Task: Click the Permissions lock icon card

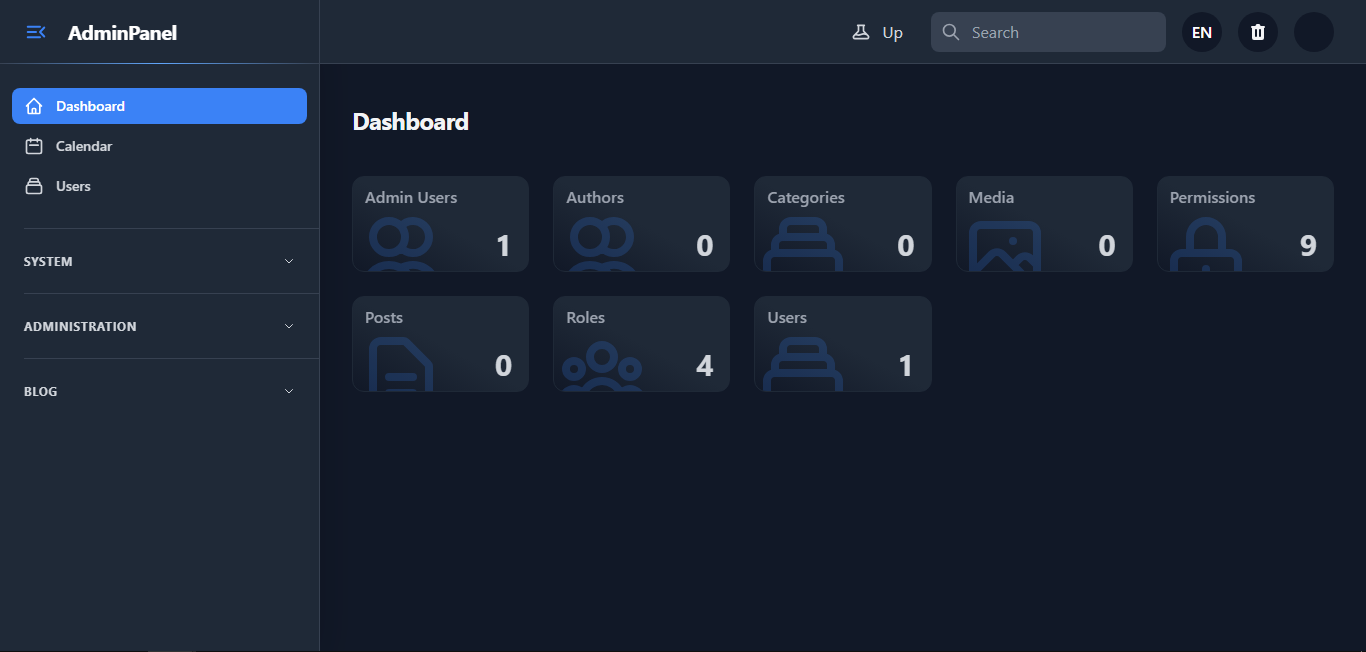Action: click(1205, 243)
